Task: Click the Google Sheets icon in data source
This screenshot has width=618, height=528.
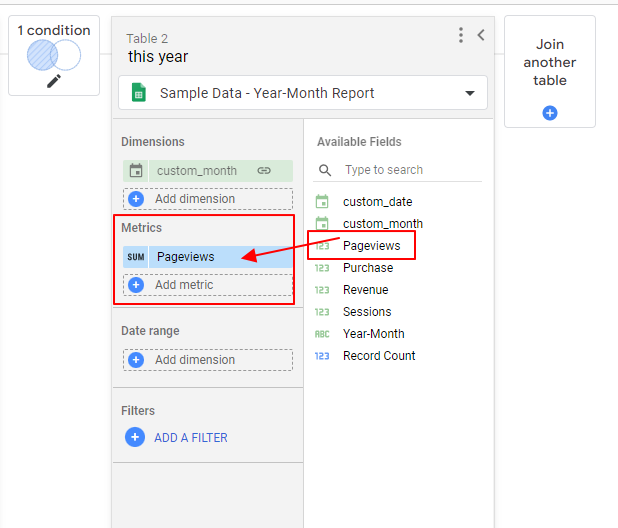Action: (x=139, y=93)
